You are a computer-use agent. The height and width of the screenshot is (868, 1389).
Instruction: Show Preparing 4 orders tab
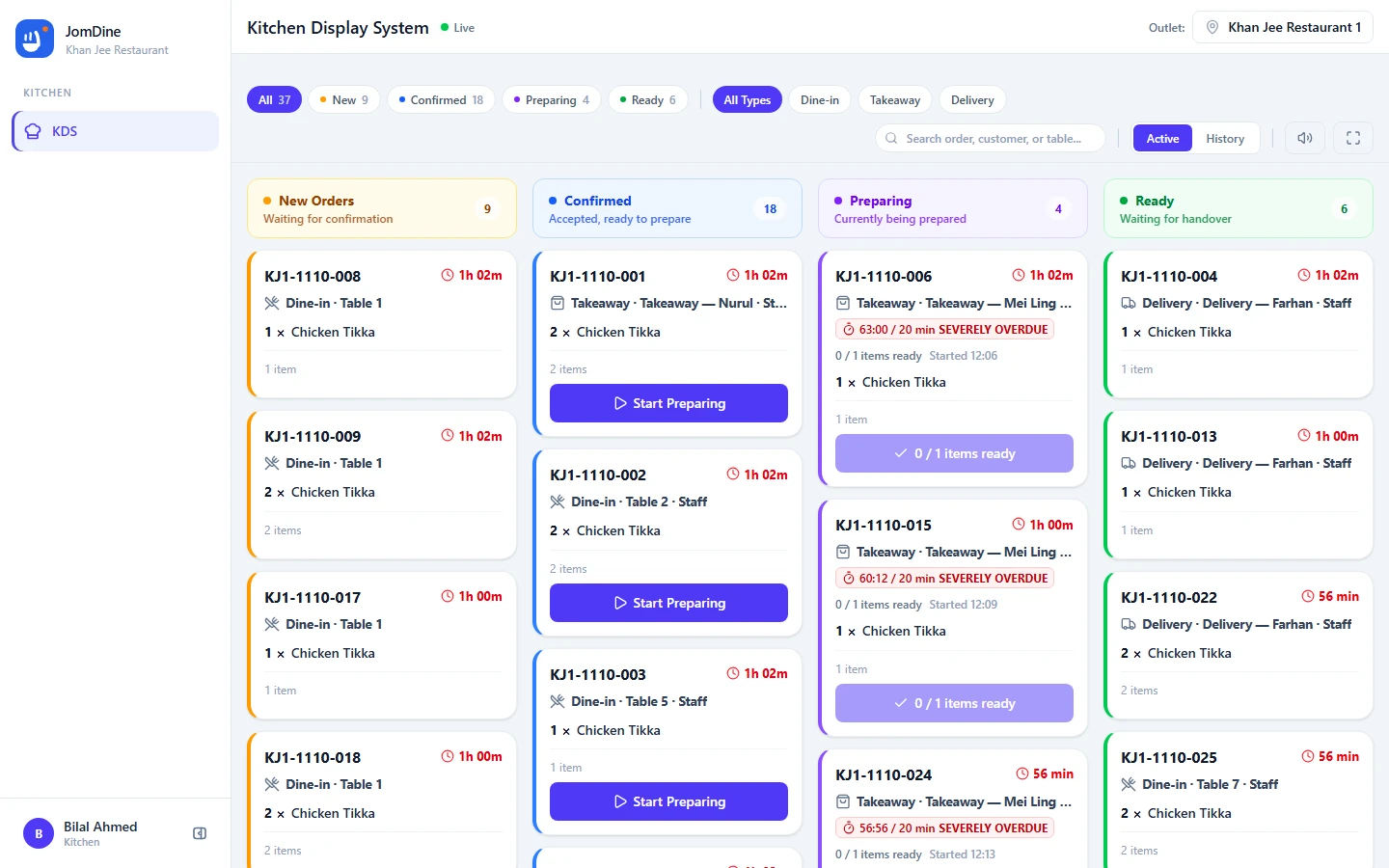(552, 99)
